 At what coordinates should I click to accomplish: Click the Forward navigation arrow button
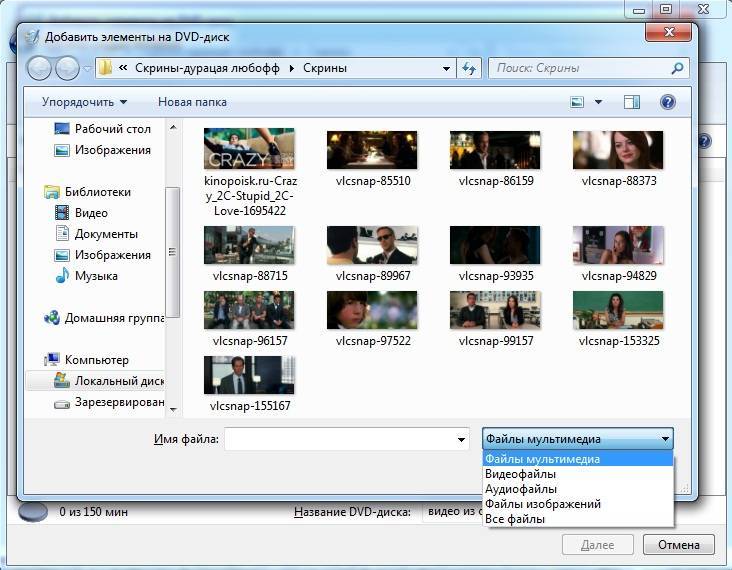[x=67, y=68]
